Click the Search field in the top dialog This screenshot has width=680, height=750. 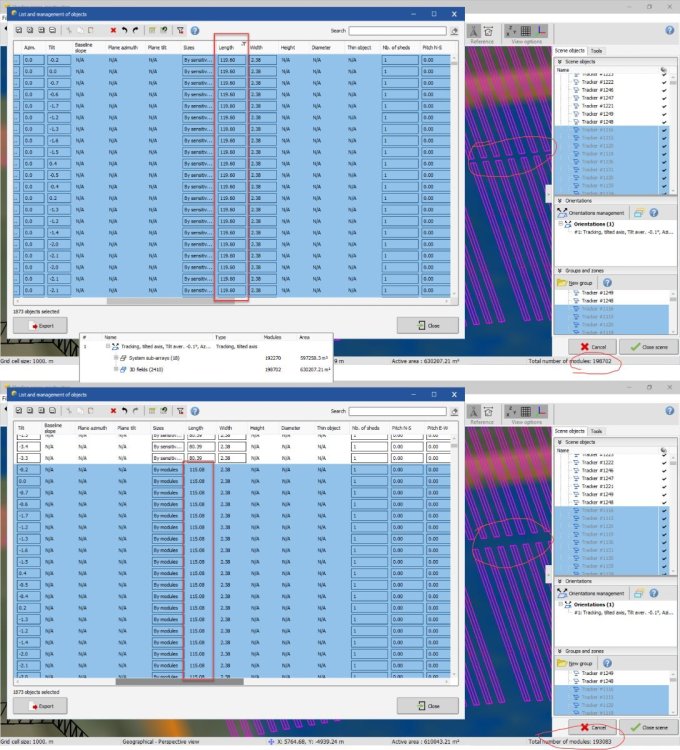(x=398, y=31)
